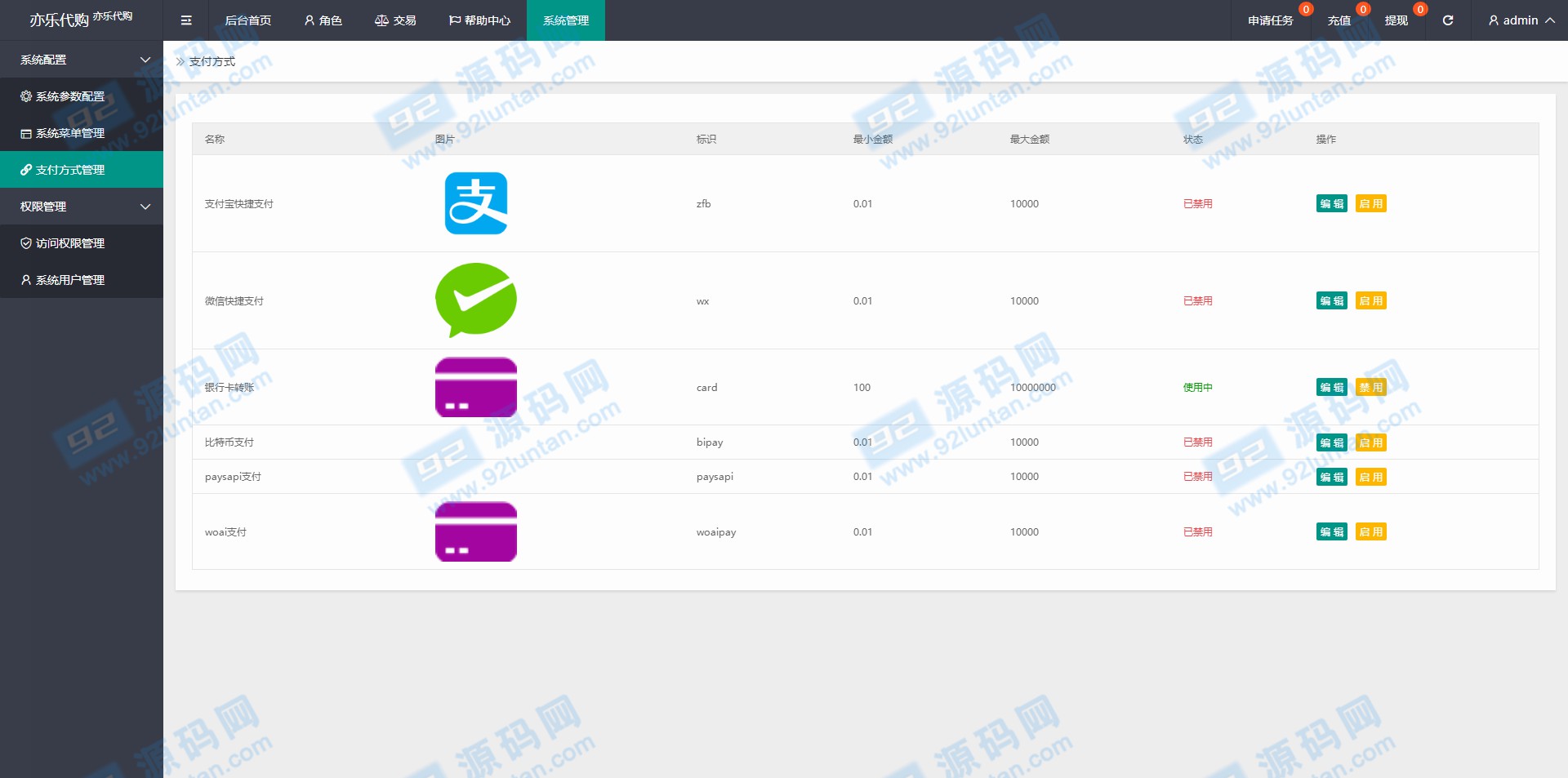Click the 图片 column header
1568x778 pixels.
[x=445, y=139]
